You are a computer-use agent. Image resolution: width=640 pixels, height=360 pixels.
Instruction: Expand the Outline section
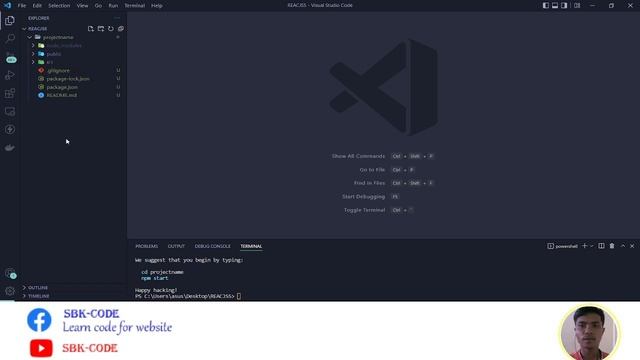click(73, 288)
